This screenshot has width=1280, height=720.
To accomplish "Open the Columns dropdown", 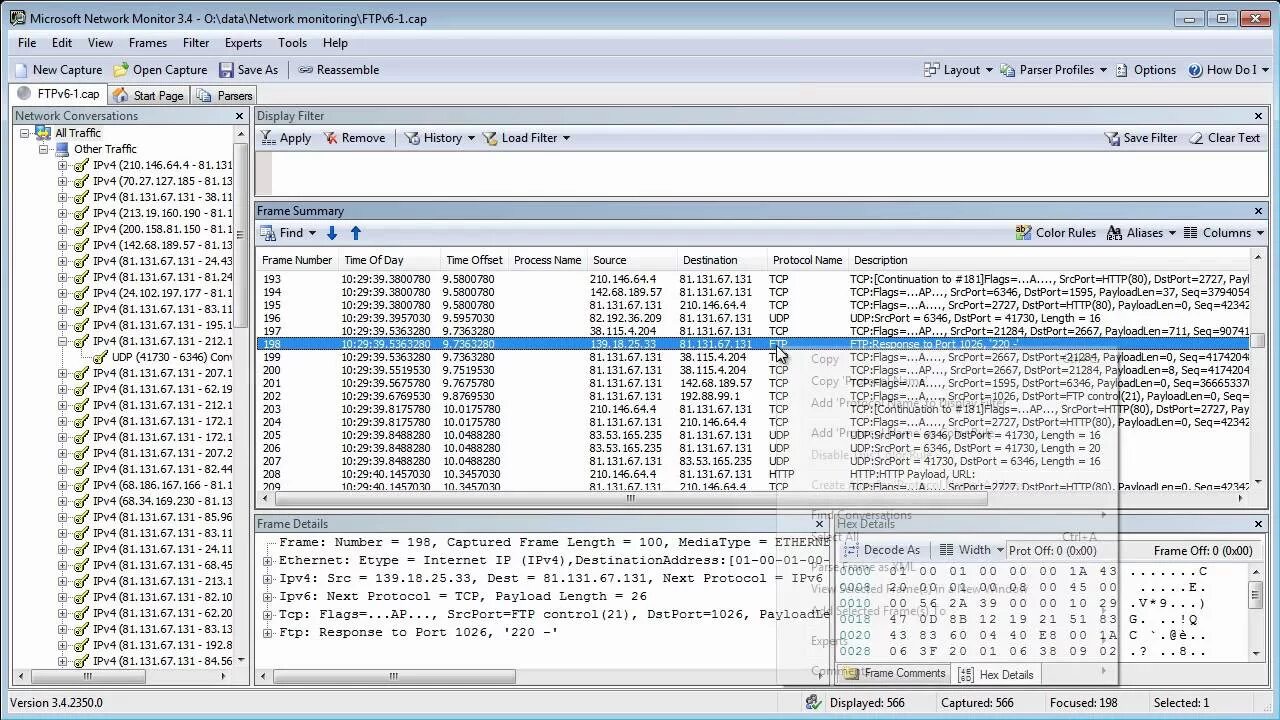I will [x=1224, y=233].
